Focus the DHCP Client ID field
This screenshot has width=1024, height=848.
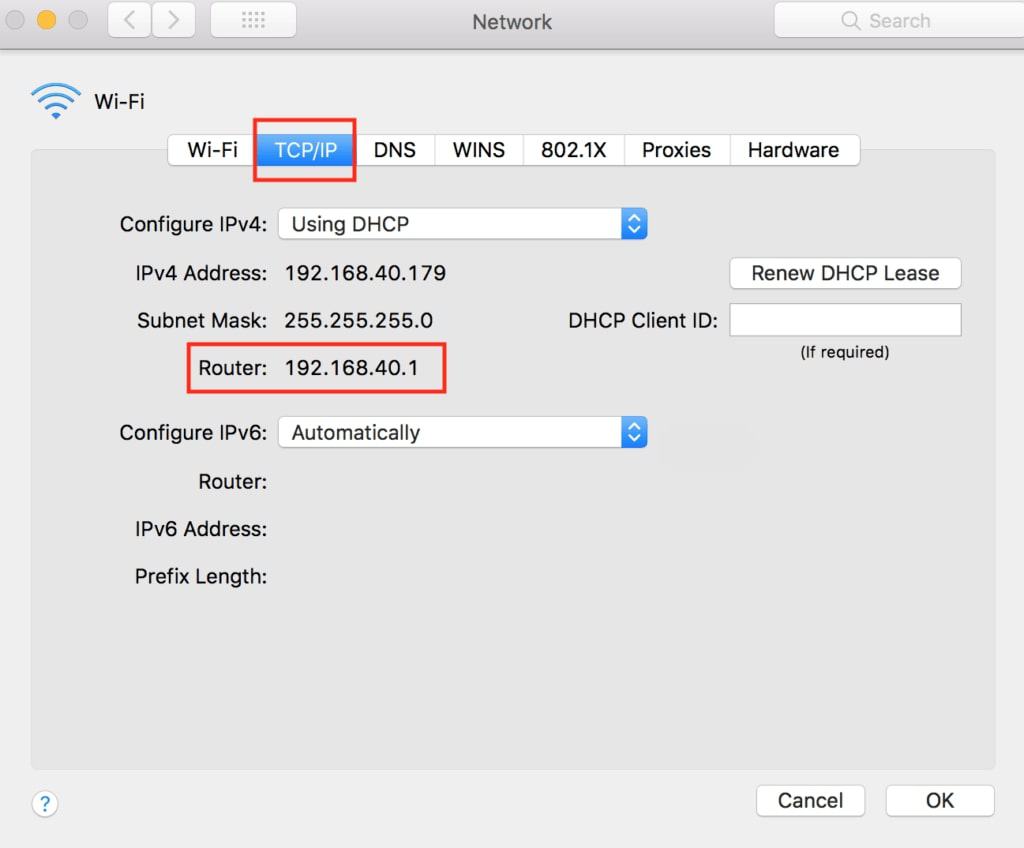(845, 320)
